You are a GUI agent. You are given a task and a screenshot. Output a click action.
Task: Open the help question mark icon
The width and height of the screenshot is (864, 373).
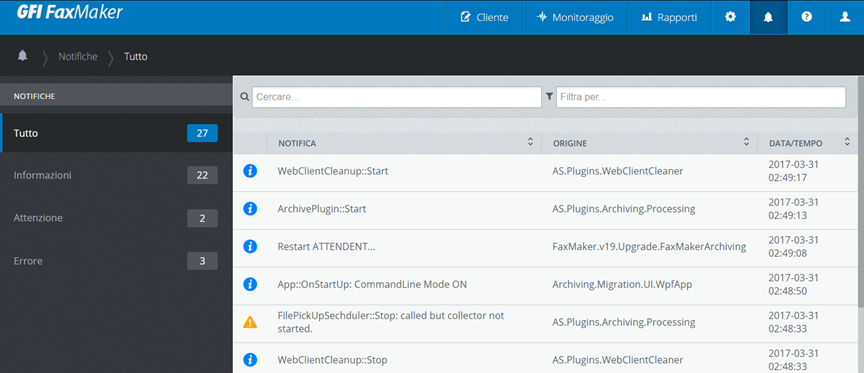tap(806, 17)
